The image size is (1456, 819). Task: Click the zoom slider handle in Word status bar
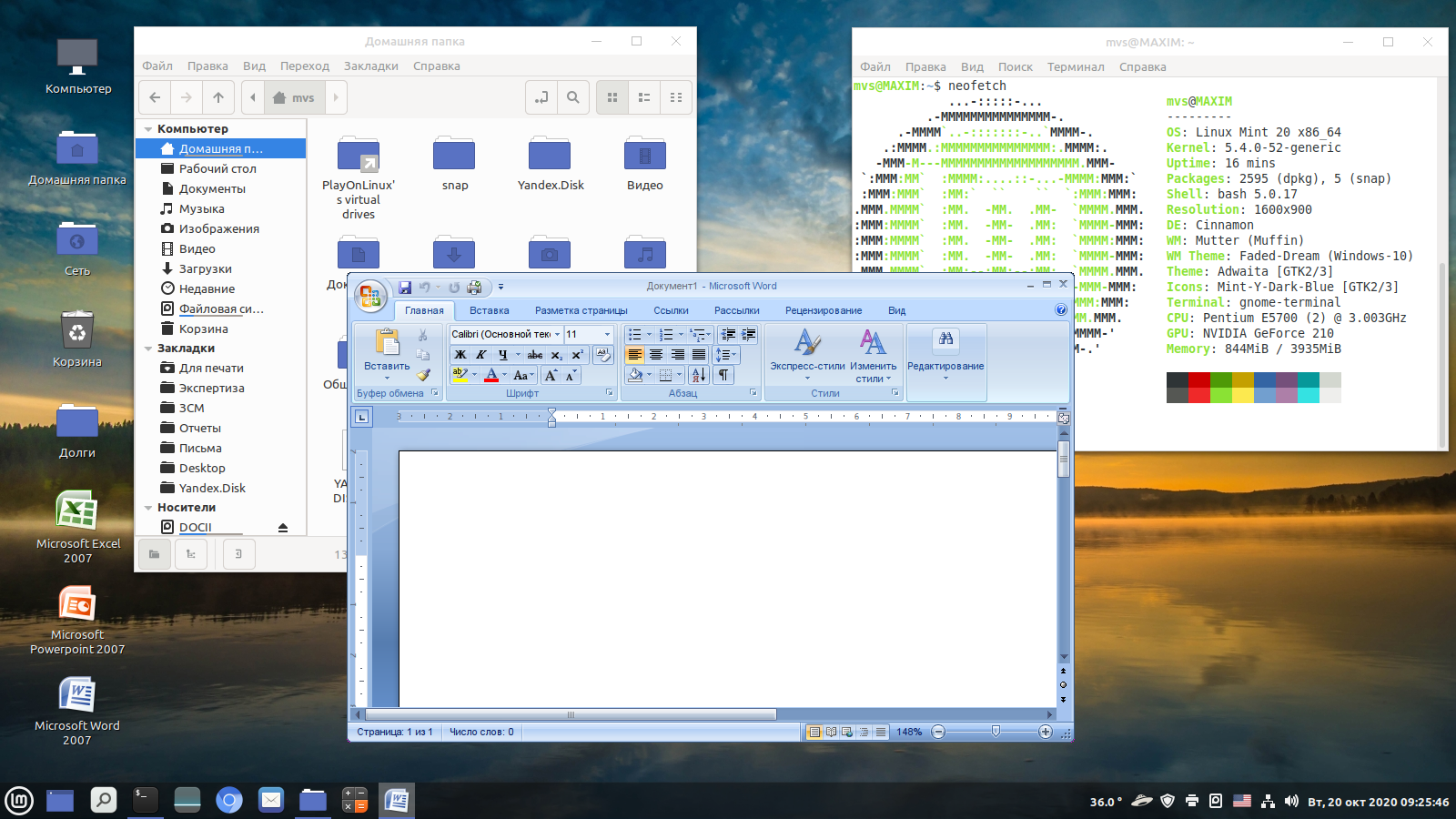click(996, 732)
